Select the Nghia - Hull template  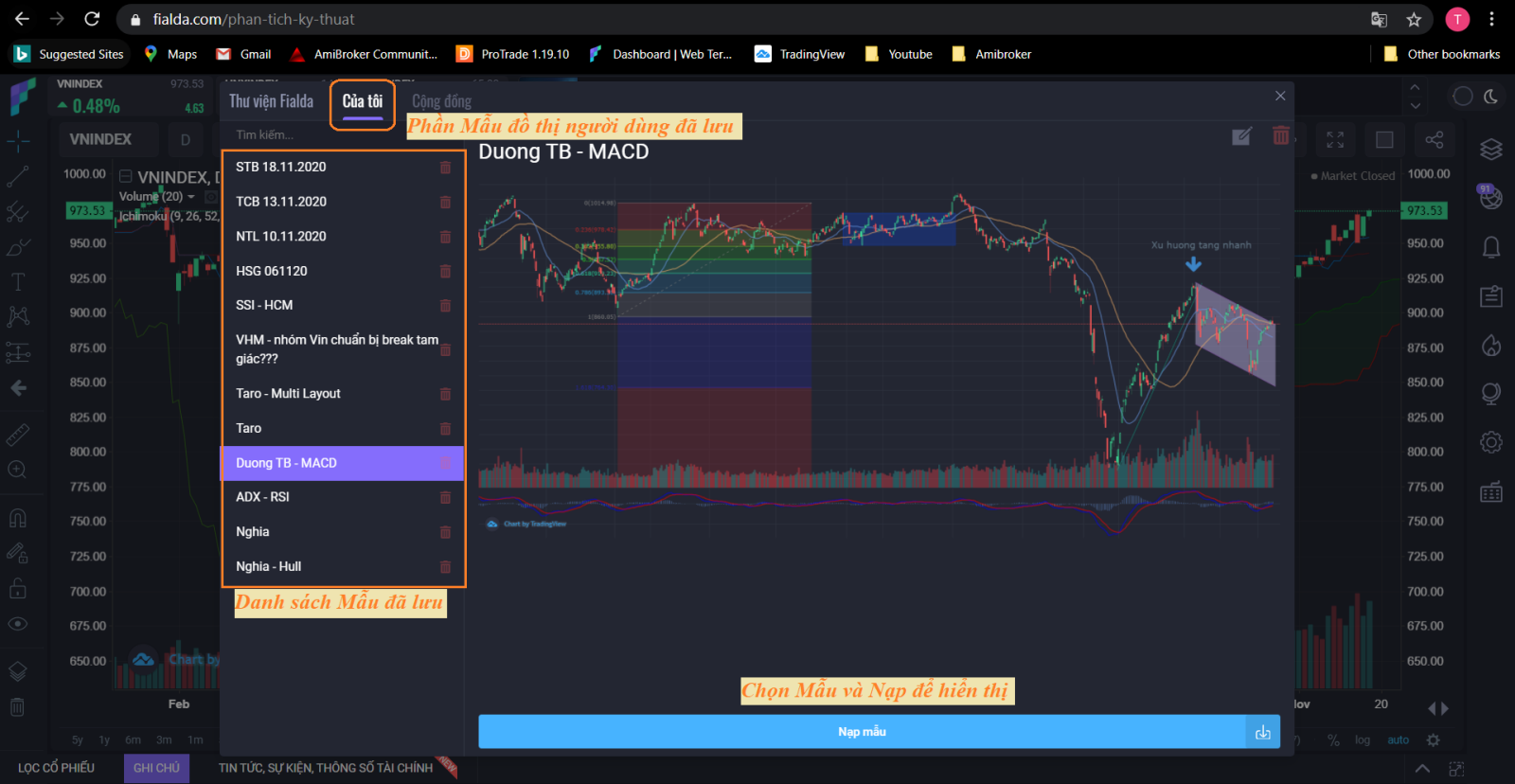point(269,566)
